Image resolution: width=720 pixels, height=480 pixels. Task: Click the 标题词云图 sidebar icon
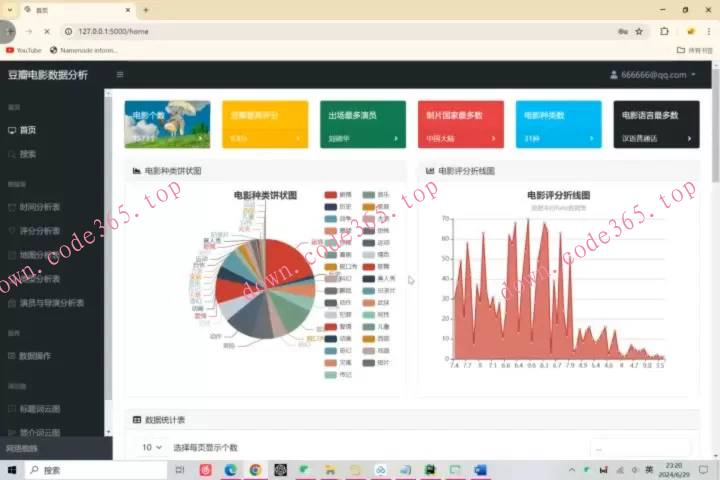pyautogui.click(x=12, y=409)
